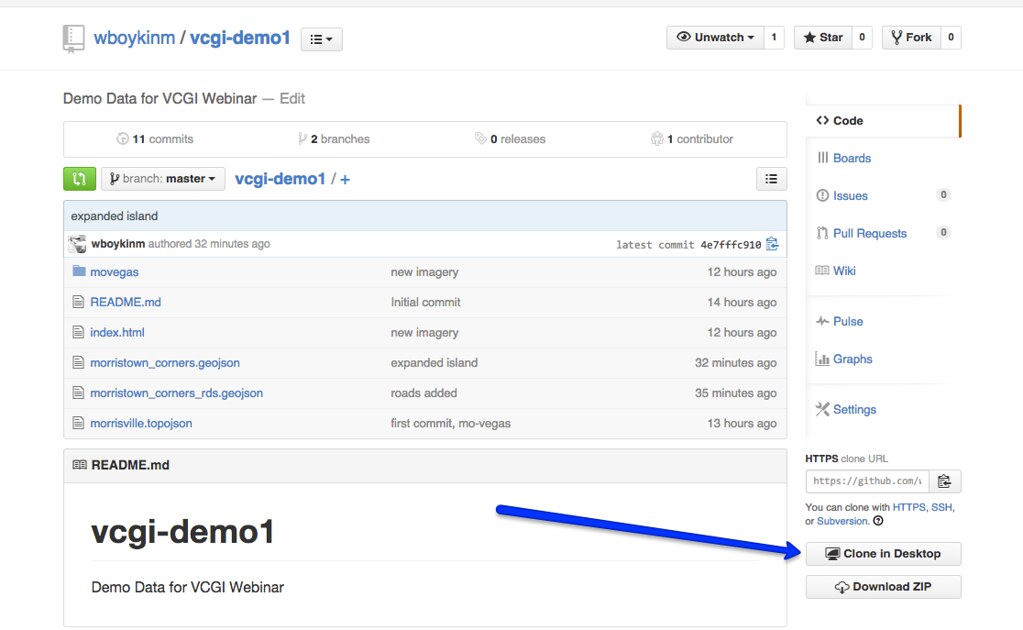
Task: Open the list dropdown next to vcgi-demo1 title
Action: click(x=321, y=39)
